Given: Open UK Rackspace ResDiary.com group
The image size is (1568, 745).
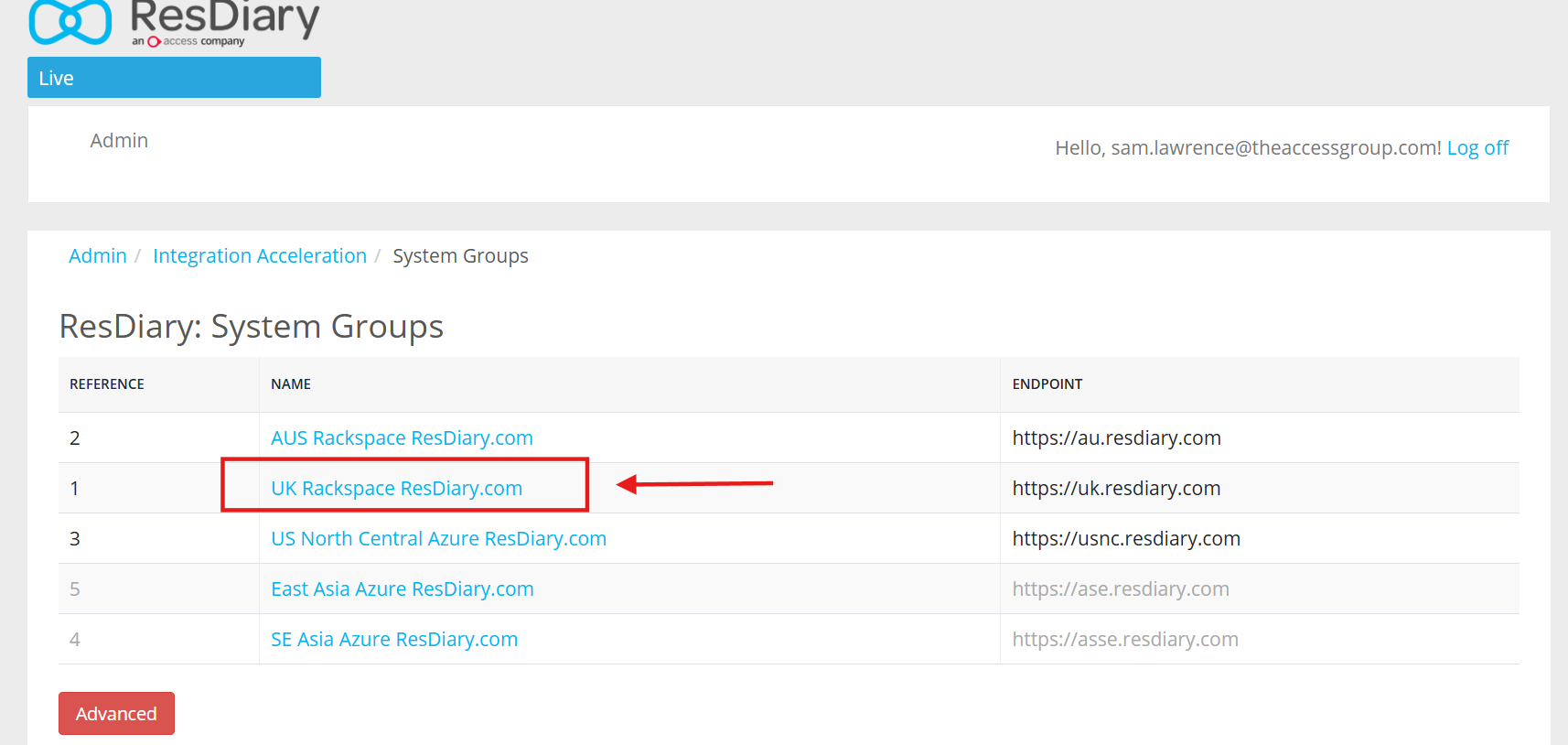Looking at the screenshot, I should point(396,489).
